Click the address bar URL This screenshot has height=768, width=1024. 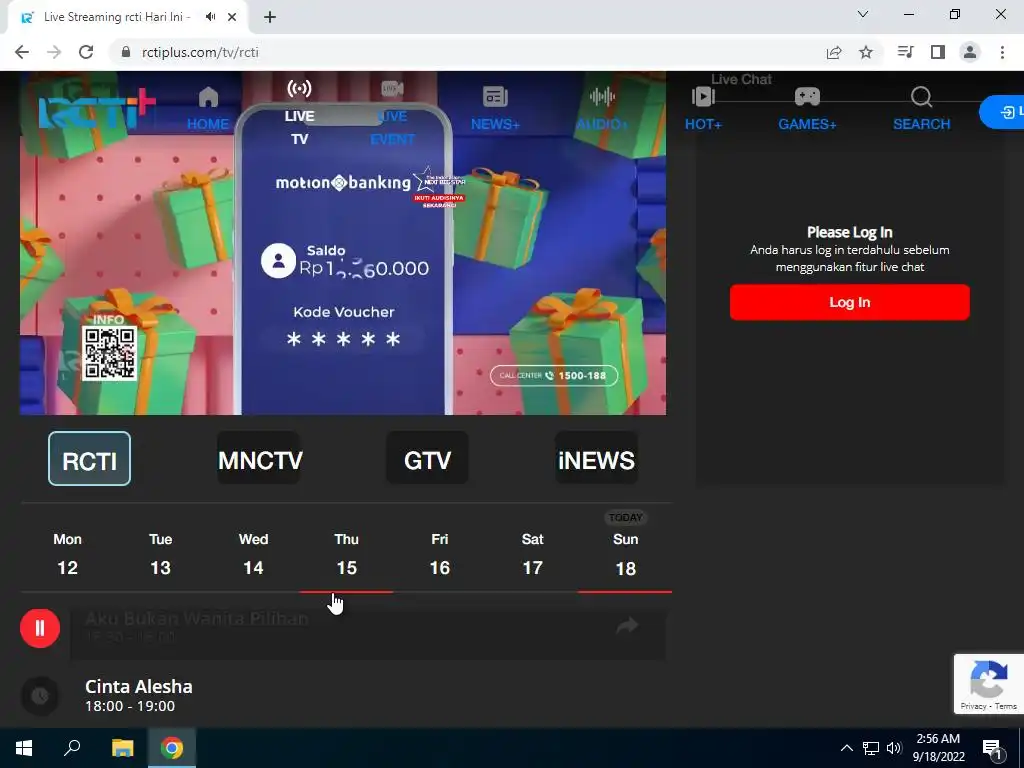tap(200, 52)
